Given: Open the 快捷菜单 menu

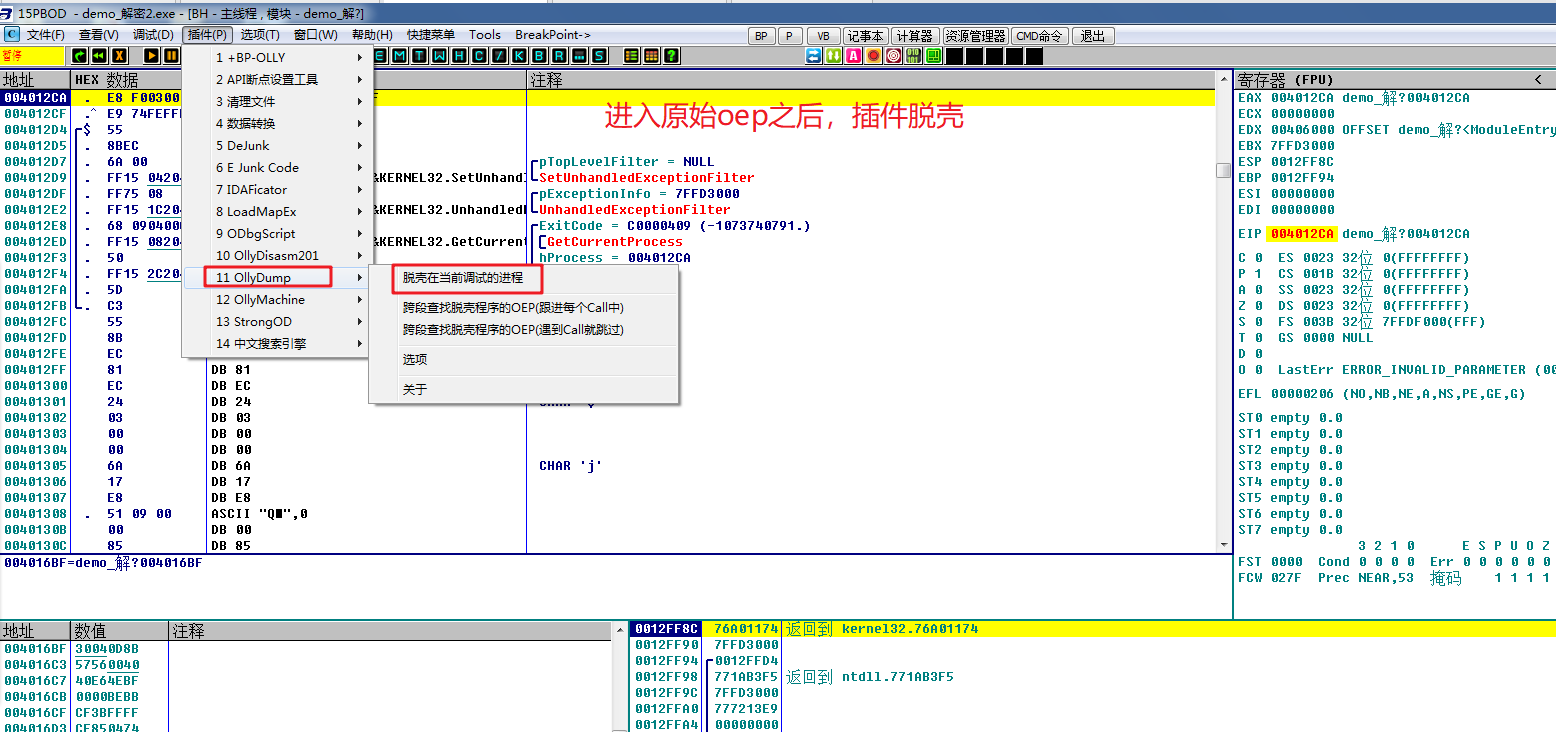Looking at the screenshot, I should click(x=430, y=35).
